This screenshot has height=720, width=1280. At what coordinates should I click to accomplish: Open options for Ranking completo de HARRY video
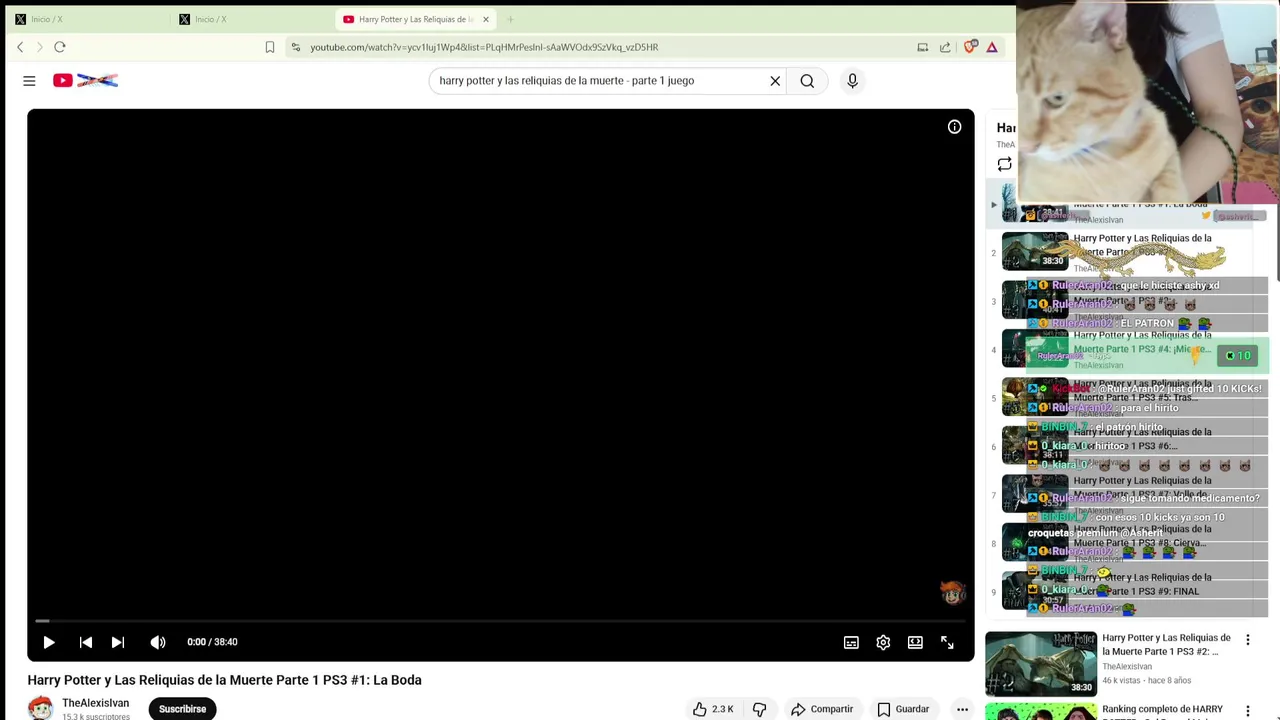point(1248,711)
